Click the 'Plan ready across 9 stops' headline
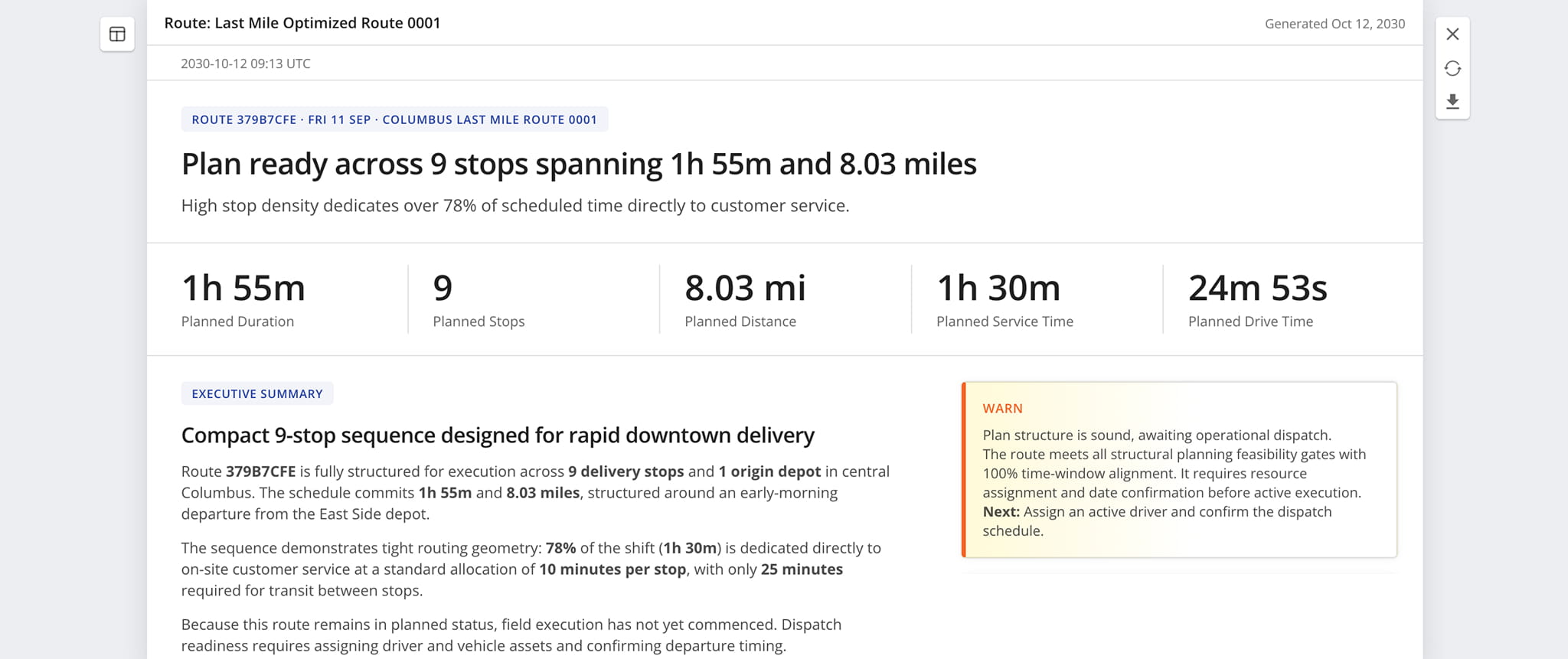The height and width of the screenshot is (659, 1568). 579,164
